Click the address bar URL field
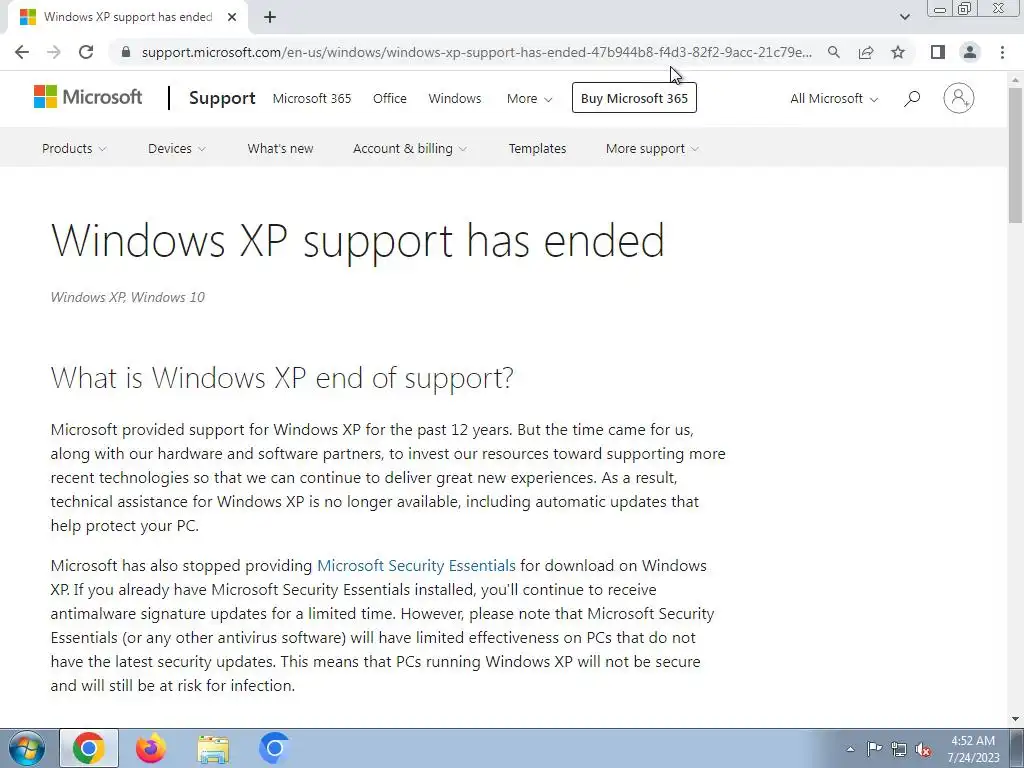This screenshot has width=1024, height=768. coord(477,52)
